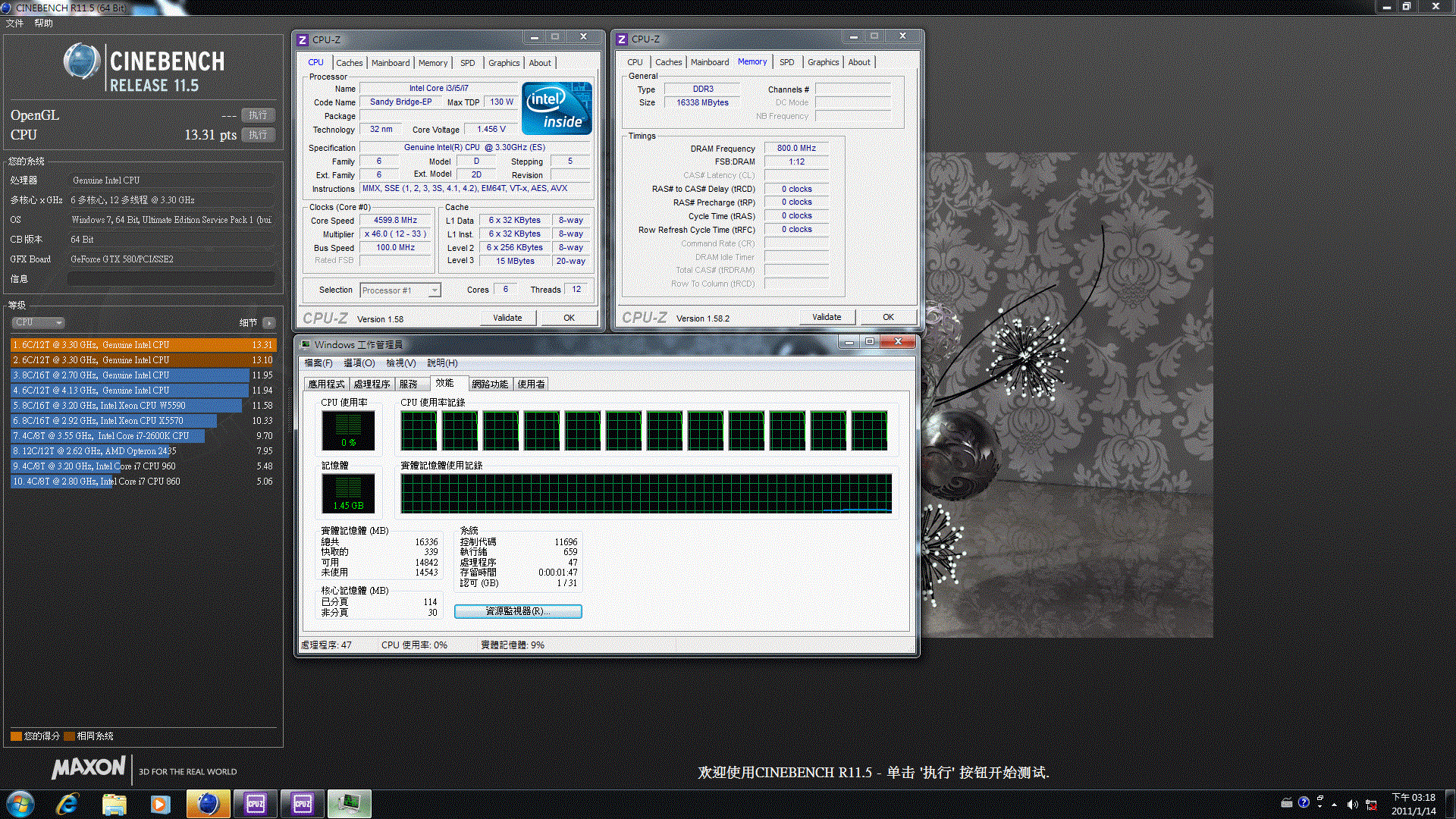Open Graphics tab in CPU-Z 1.58 window

point(504,63)
